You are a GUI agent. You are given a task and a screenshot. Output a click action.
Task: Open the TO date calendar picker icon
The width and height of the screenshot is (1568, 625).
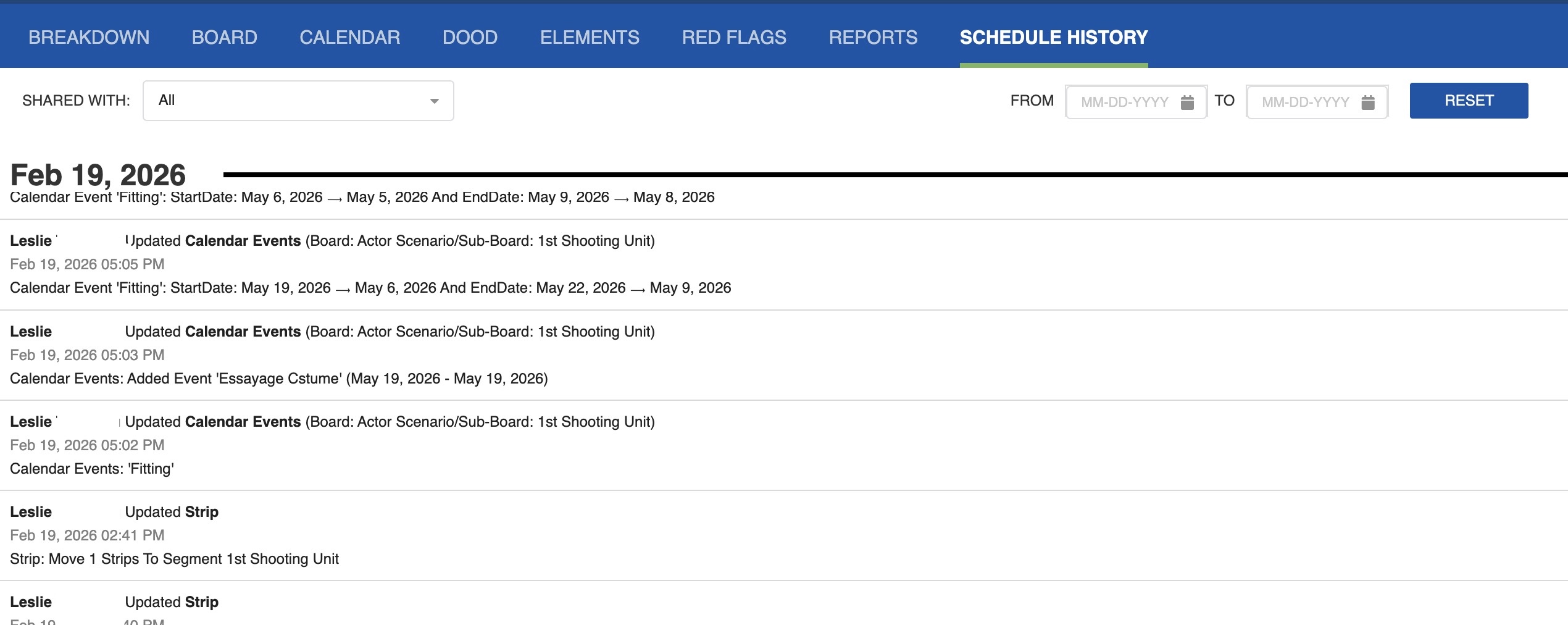point(1369,101)
